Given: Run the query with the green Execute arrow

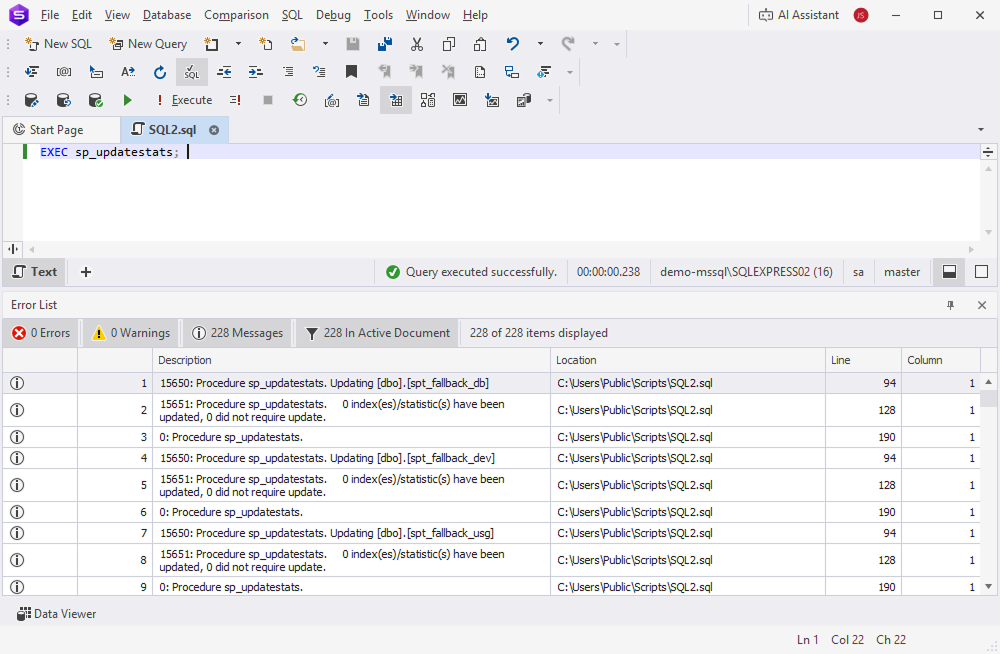Looking at the screenshot, I should 127,99.
